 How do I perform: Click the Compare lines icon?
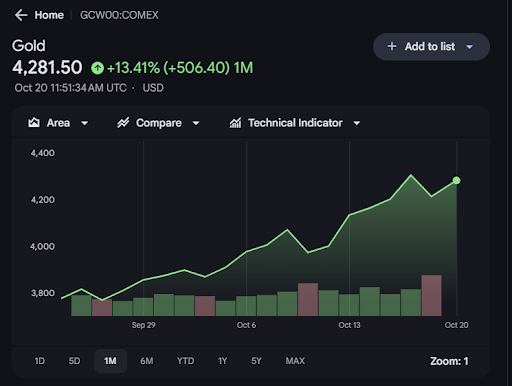point(123,123)
